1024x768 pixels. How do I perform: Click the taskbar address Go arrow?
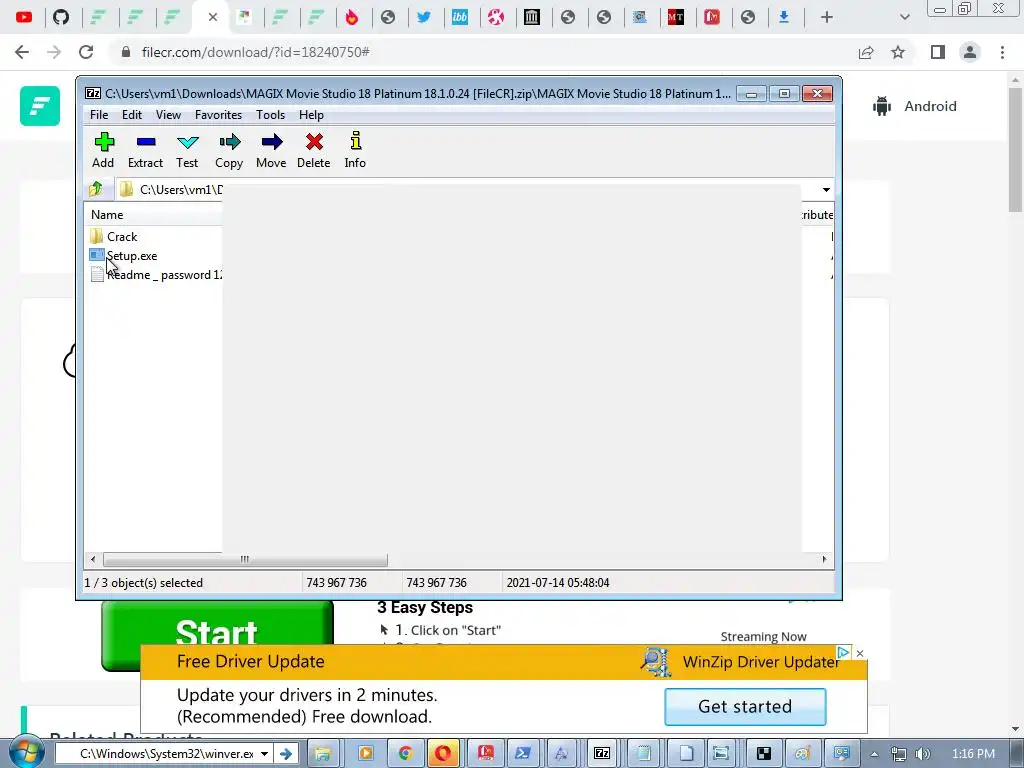coord(286,754)
